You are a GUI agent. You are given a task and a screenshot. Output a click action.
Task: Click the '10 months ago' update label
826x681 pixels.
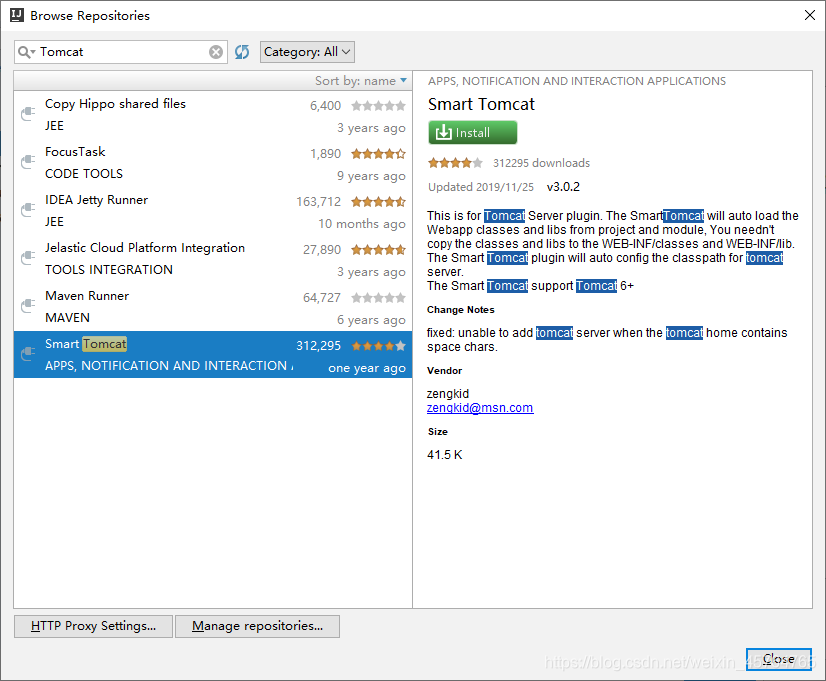point(362,224)
